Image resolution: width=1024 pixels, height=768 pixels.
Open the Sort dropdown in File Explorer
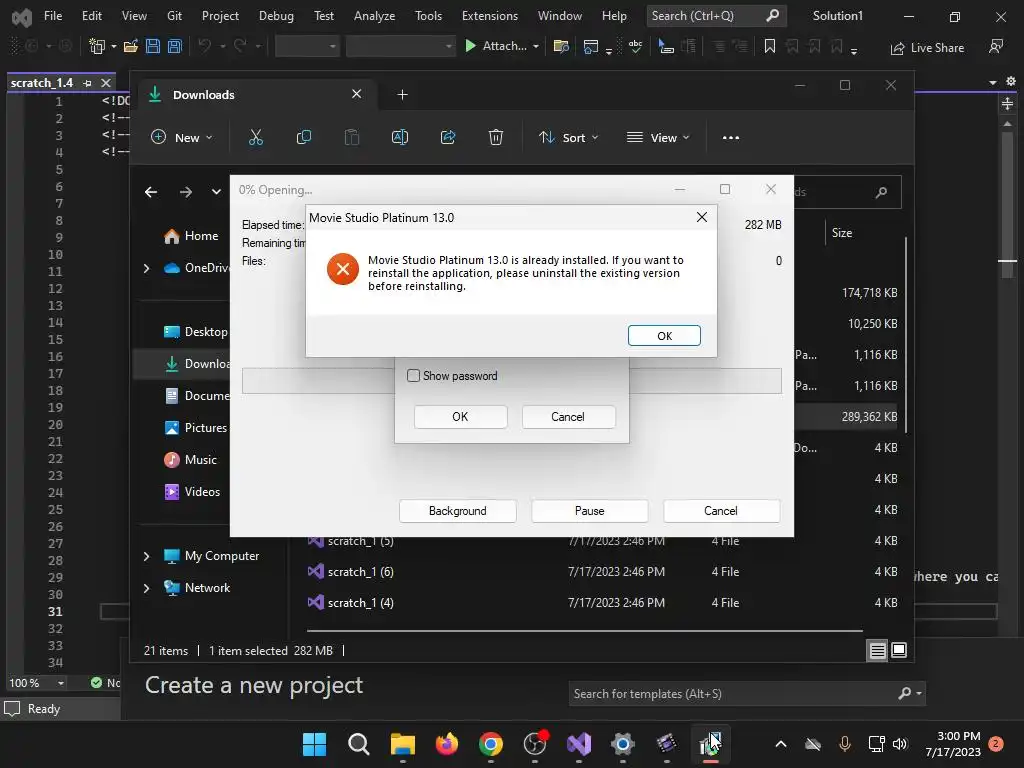pos(568,138)
